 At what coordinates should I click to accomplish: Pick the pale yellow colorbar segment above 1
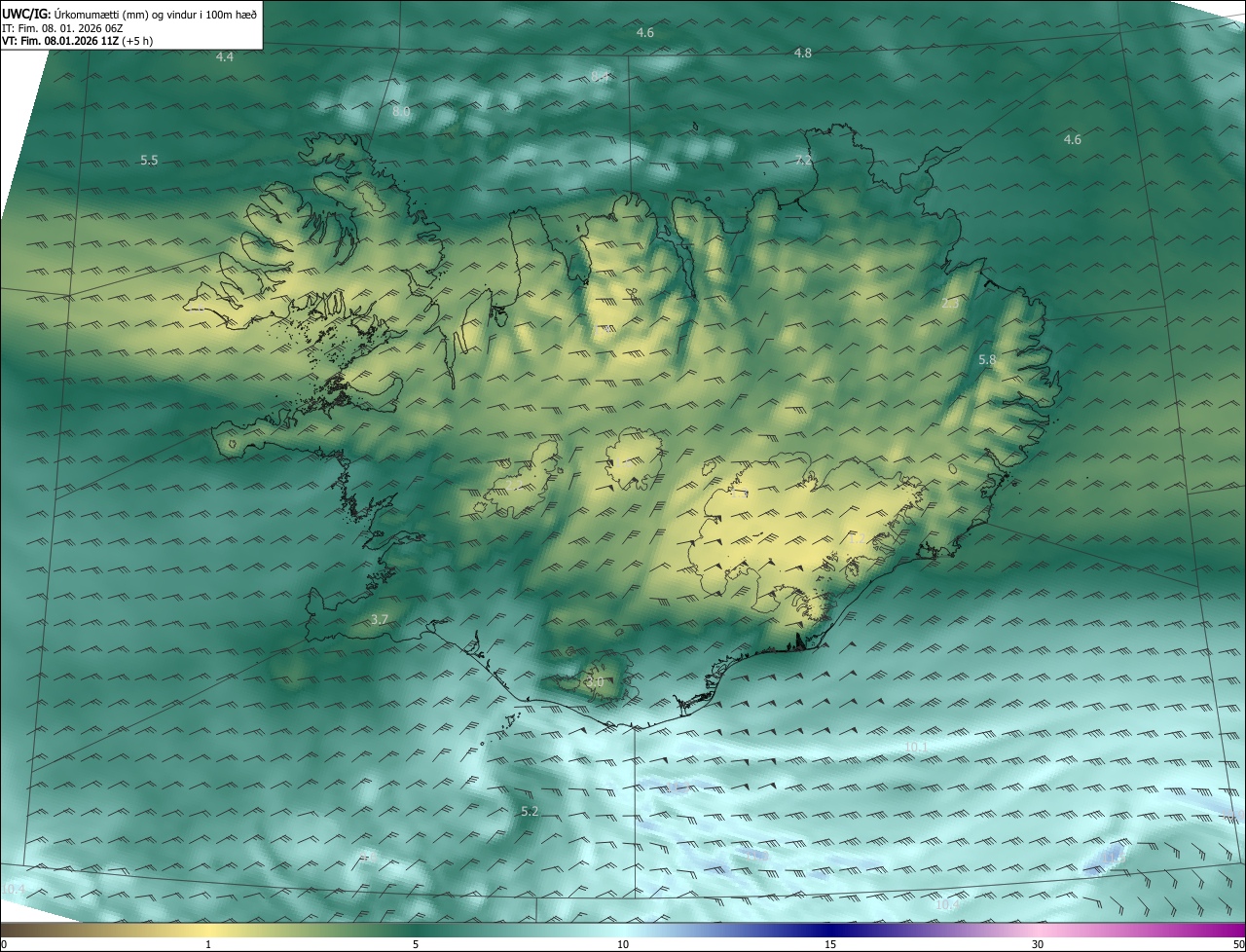[208, 930]
